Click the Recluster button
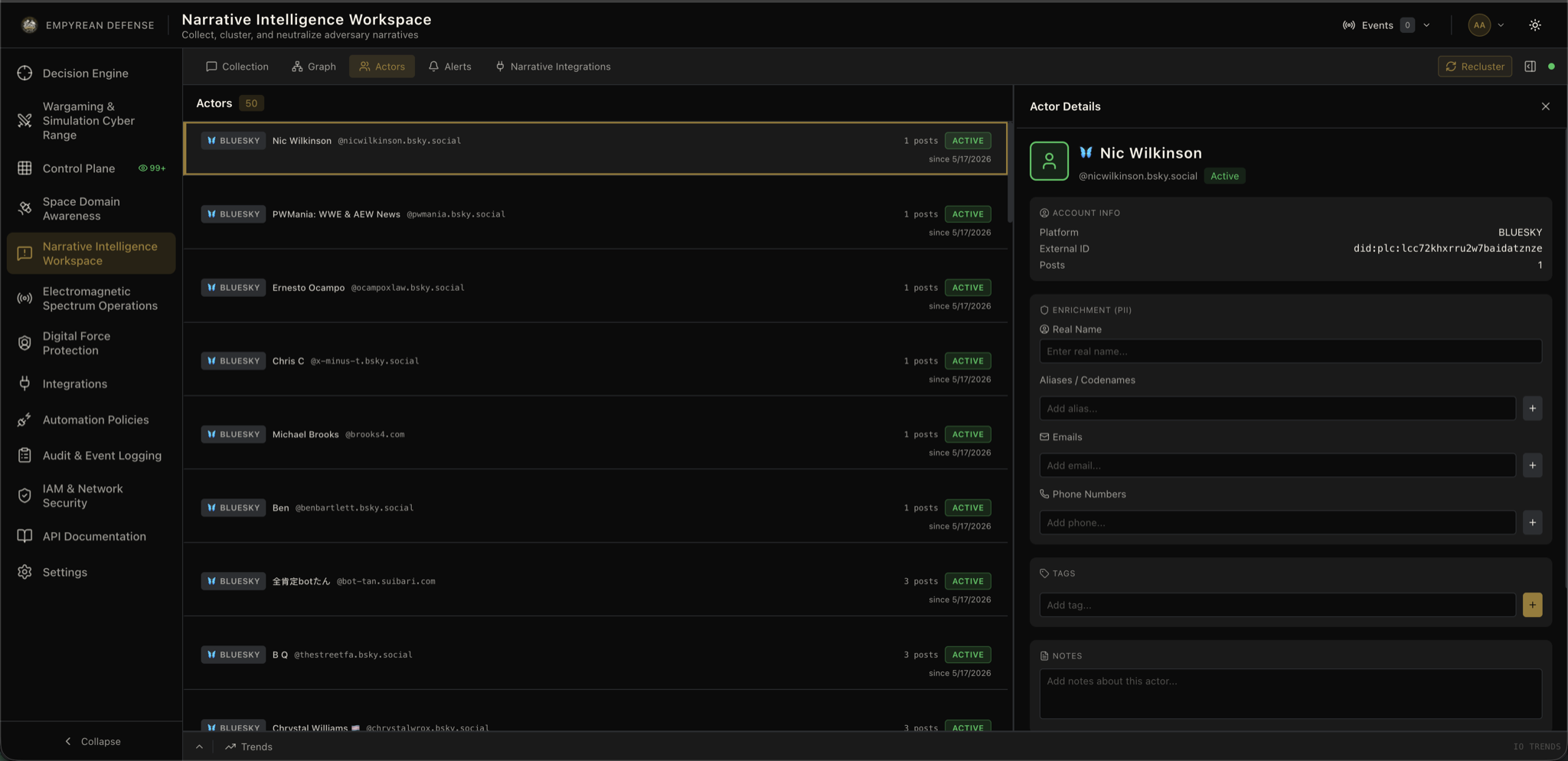The height and width of the screenshot is (761, 1568). pos(1475,67)
